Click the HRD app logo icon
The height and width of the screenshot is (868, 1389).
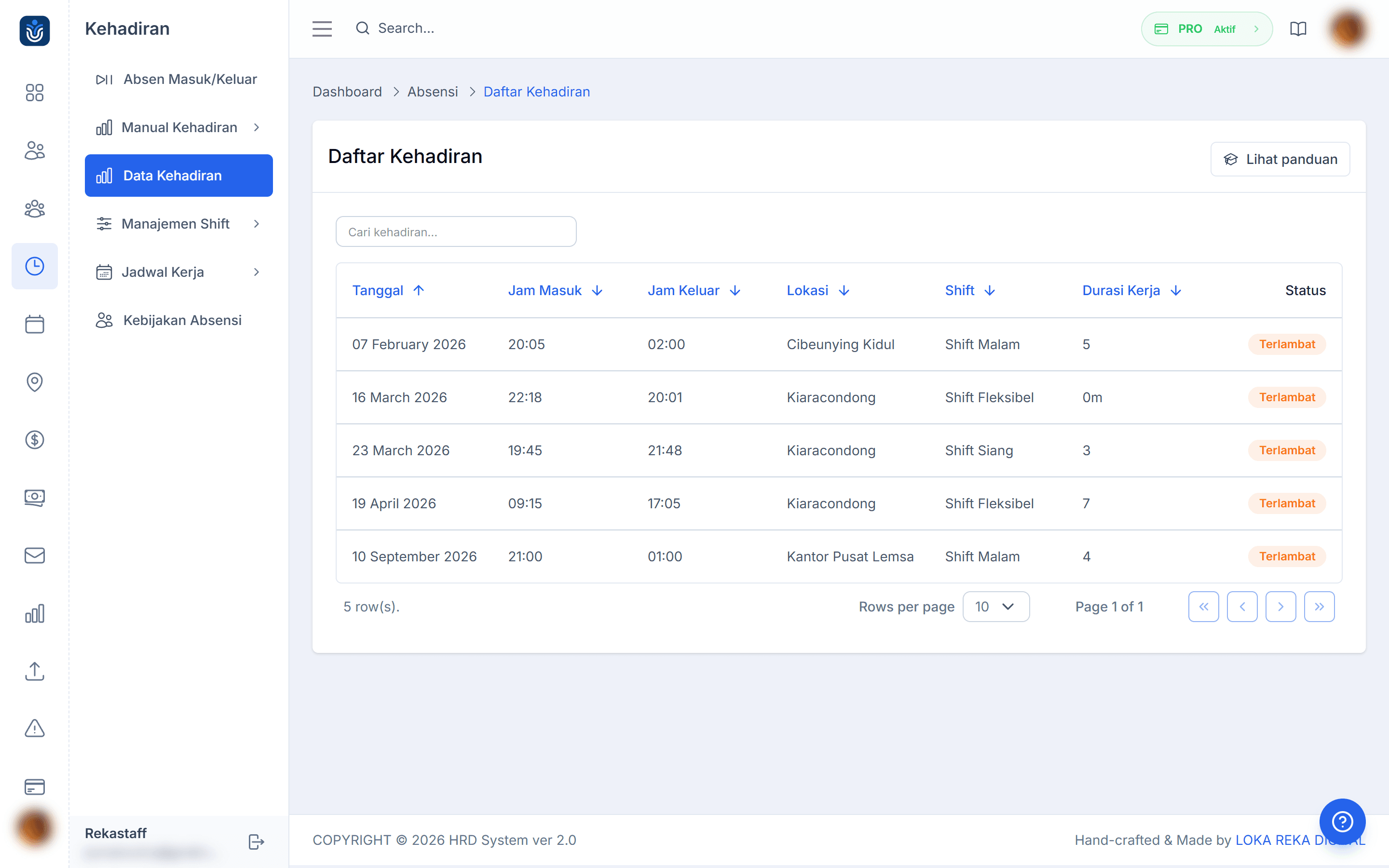34,30
